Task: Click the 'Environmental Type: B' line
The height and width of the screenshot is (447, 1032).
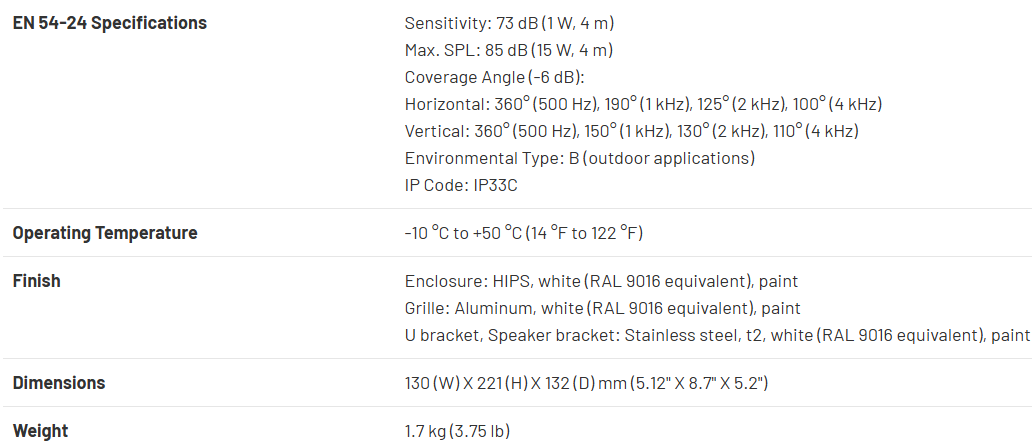Action: point(579,158)
